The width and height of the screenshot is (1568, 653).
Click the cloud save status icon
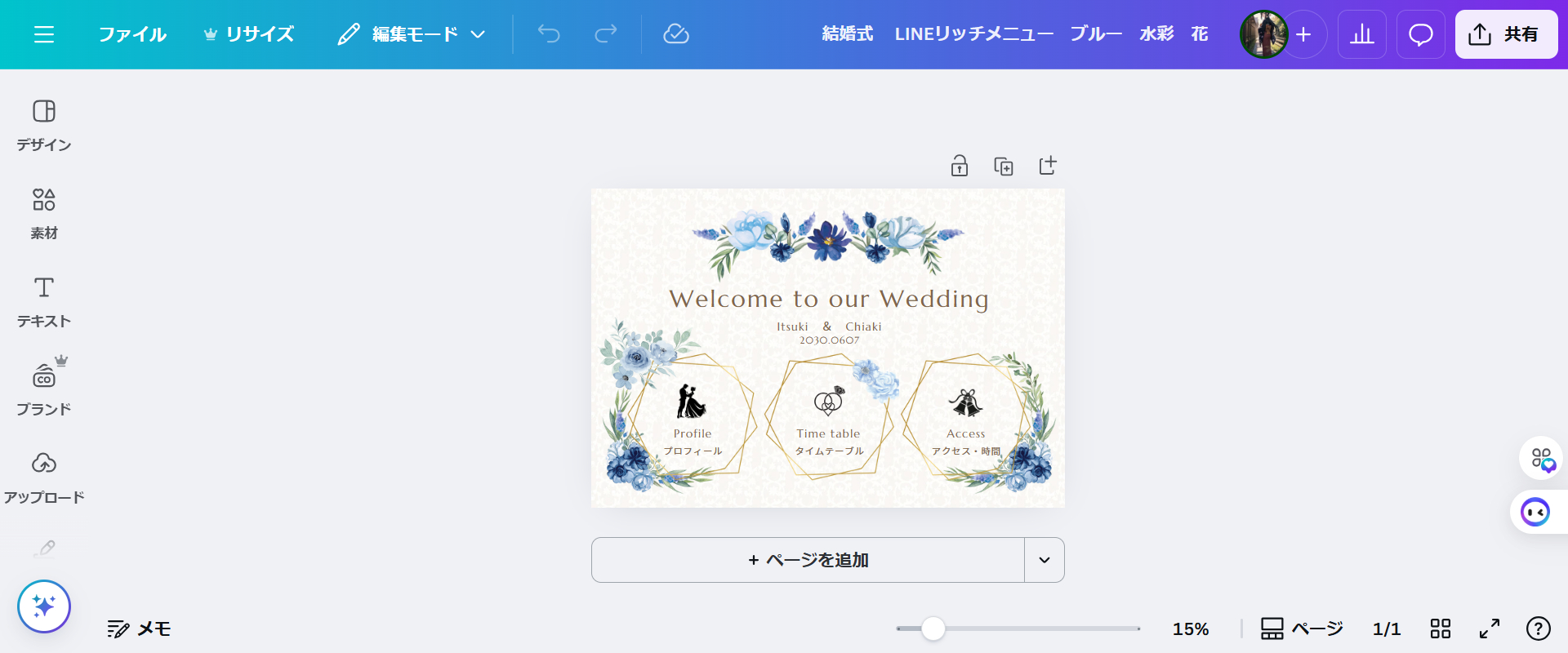click(676, 34)
